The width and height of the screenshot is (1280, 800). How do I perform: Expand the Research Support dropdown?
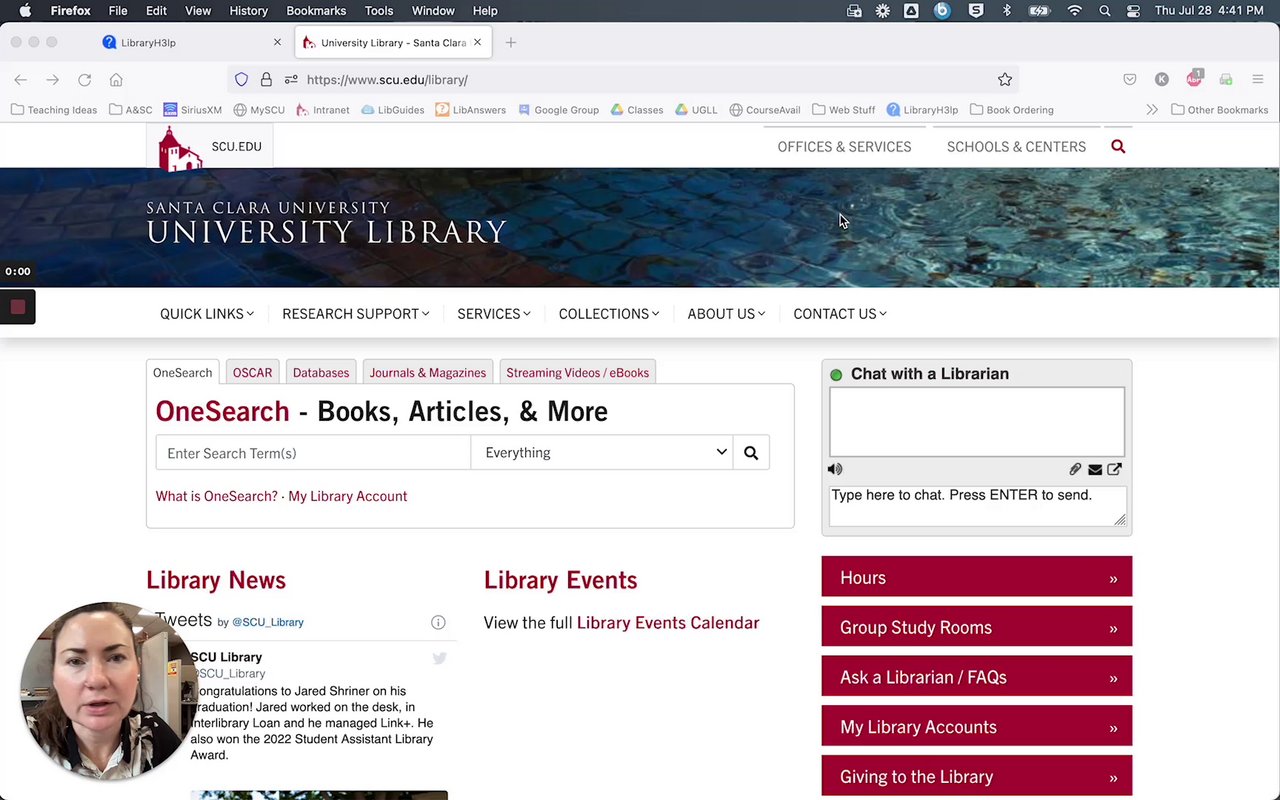point(356,314)
